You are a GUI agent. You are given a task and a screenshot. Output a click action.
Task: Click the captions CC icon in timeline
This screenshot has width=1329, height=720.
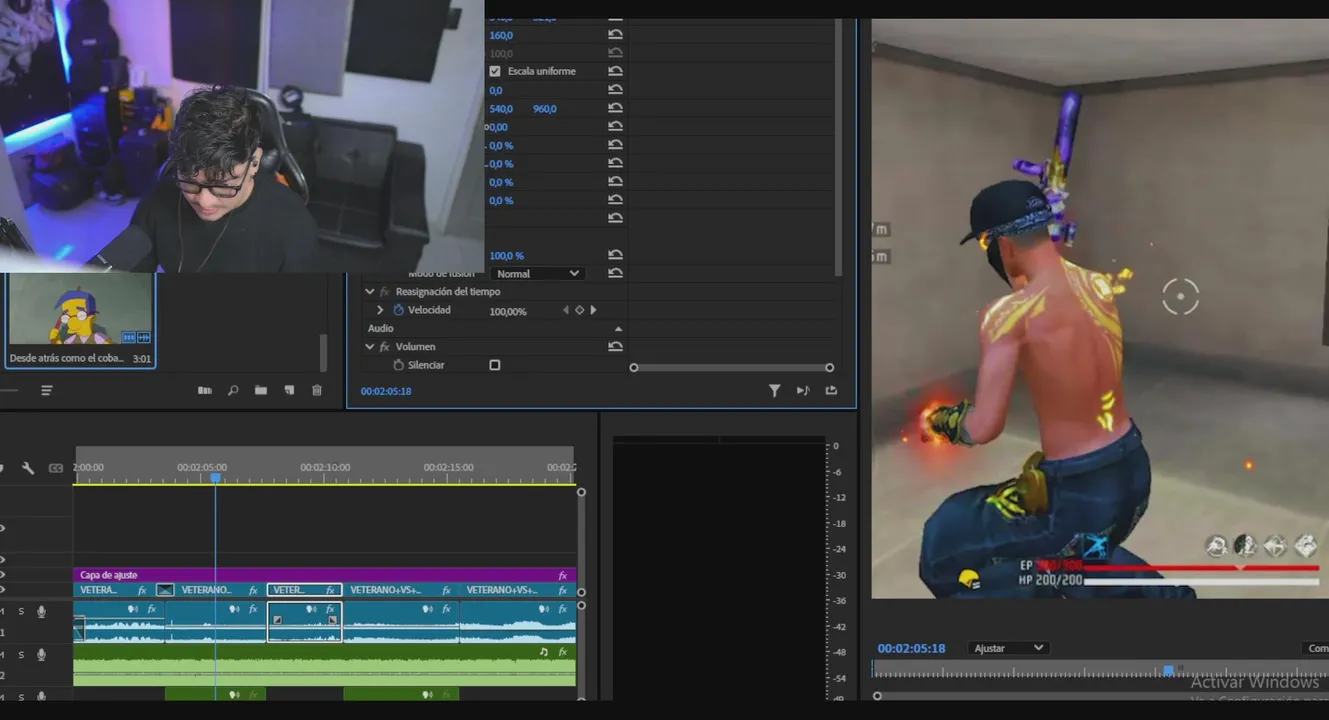tap(56, 468)
